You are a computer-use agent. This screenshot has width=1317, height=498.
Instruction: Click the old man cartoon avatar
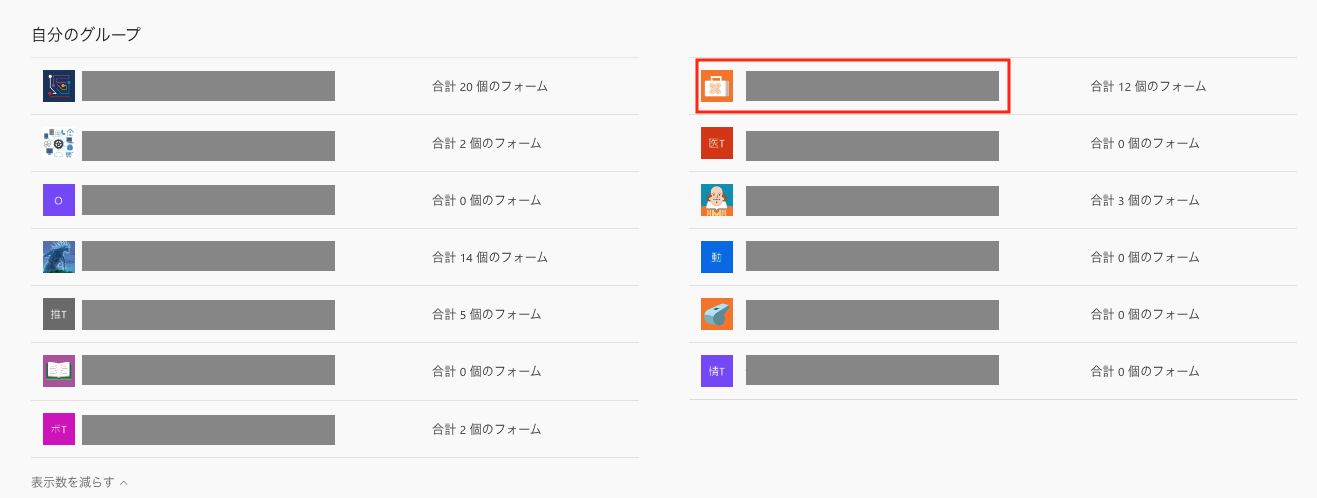pos(717,200)
